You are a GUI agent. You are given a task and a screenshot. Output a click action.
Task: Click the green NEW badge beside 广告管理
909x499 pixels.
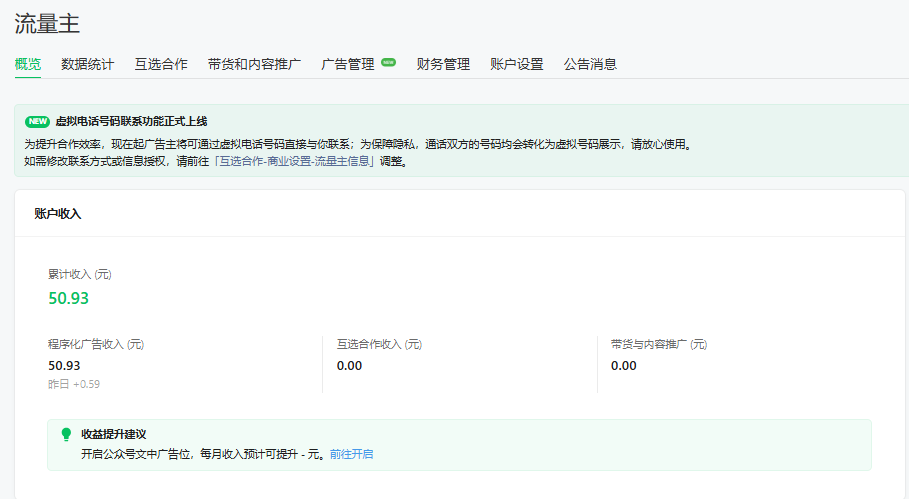tap(388, 63)
